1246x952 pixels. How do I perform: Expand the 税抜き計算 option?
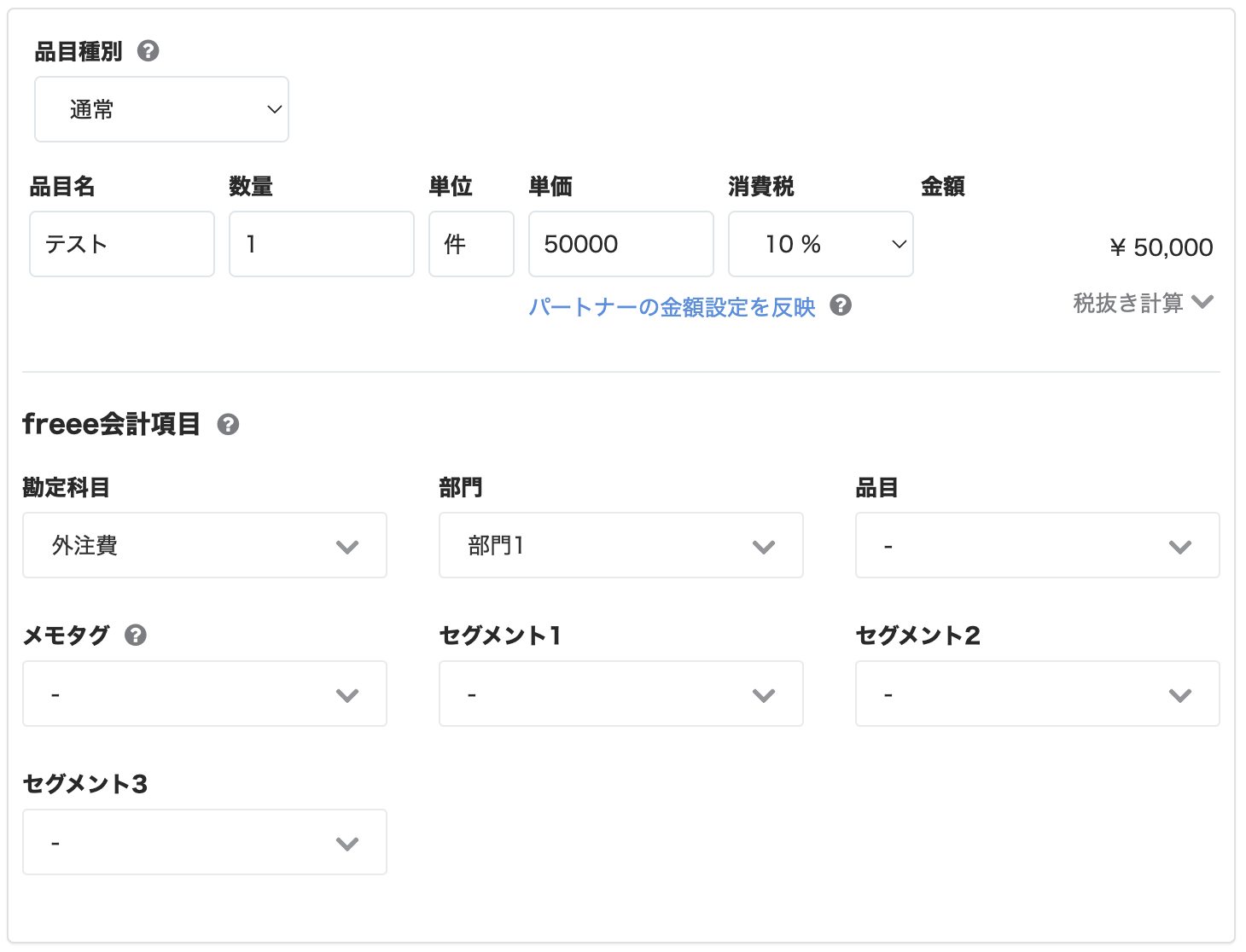click(1143, 303)
